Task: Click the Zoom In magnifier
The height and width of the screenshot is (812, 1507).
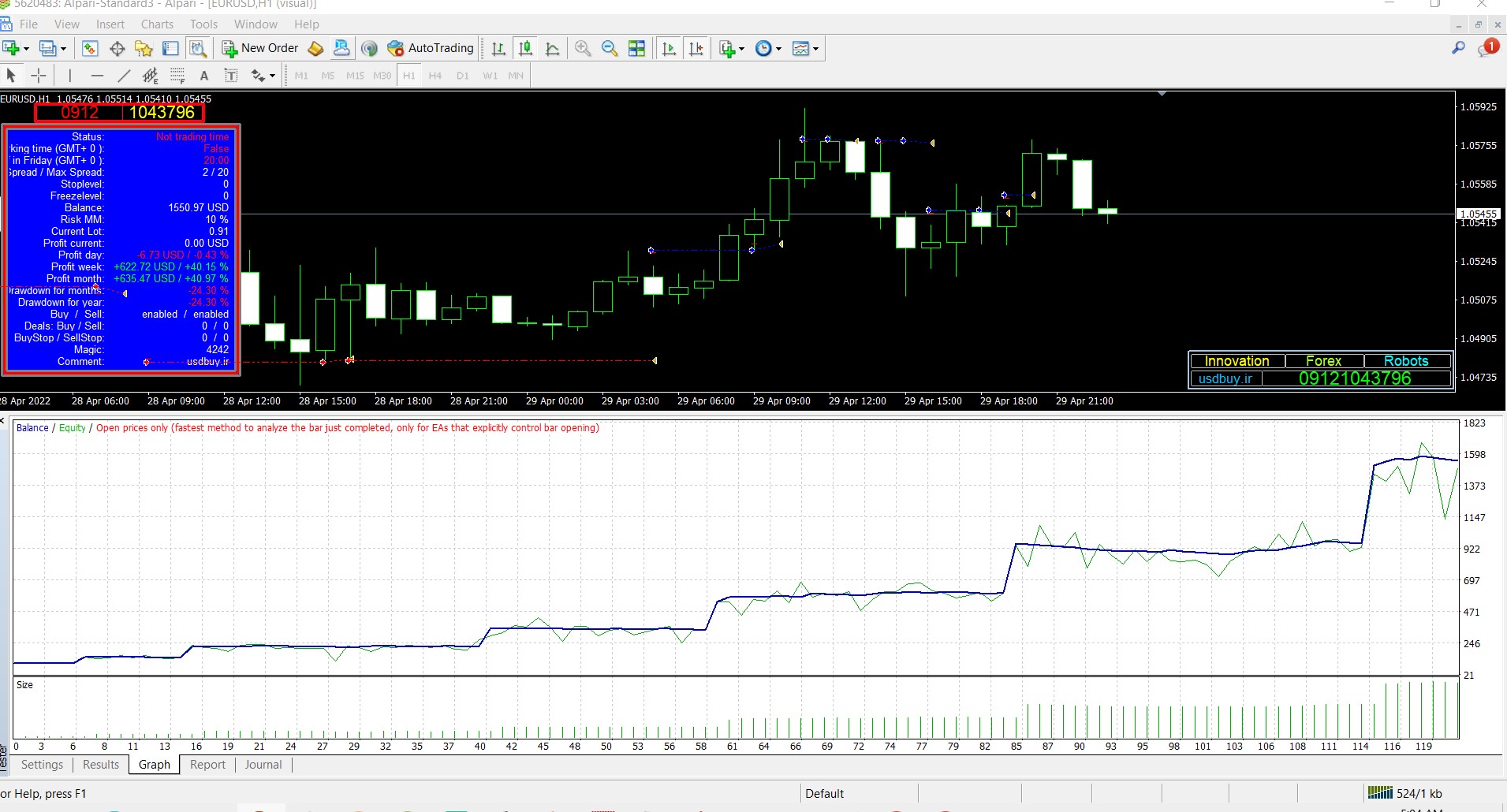Action: (x=583, y=49)
